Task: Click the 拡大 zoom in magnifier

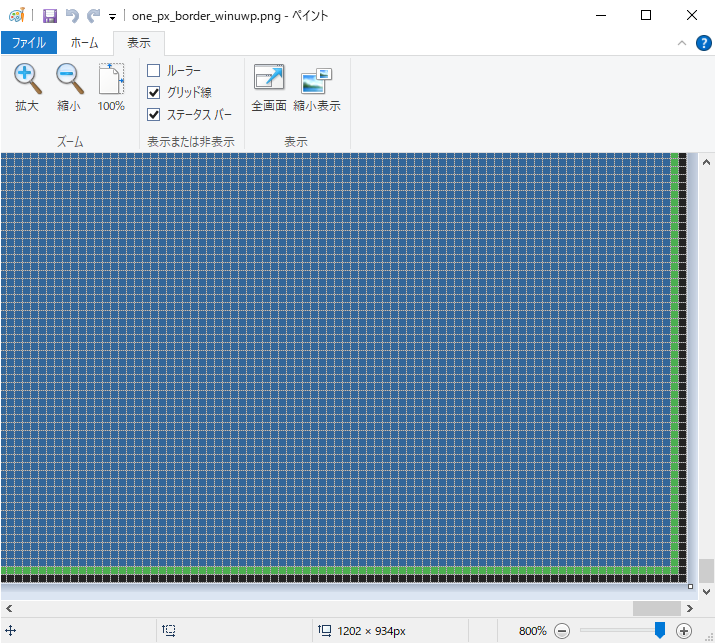Action: click(27, 87)
